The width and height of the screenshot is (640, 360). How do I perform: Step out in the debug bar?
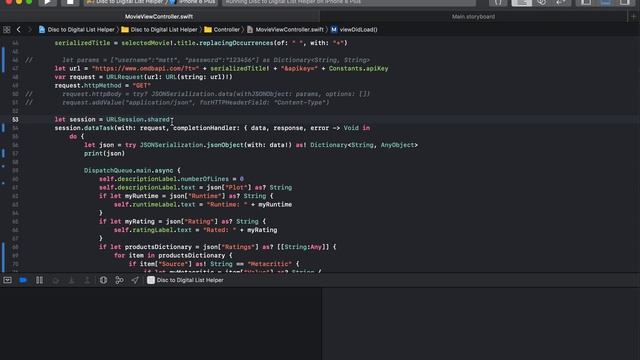[87, 280]
